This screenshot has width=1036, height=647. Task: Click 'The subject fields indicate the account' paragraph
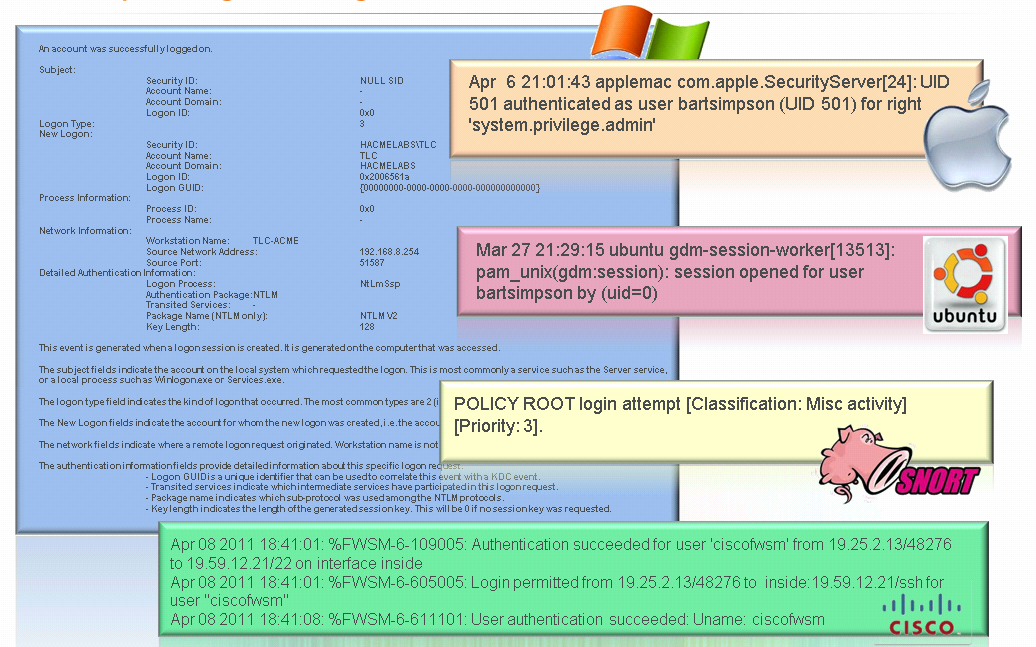click(353, 375)
